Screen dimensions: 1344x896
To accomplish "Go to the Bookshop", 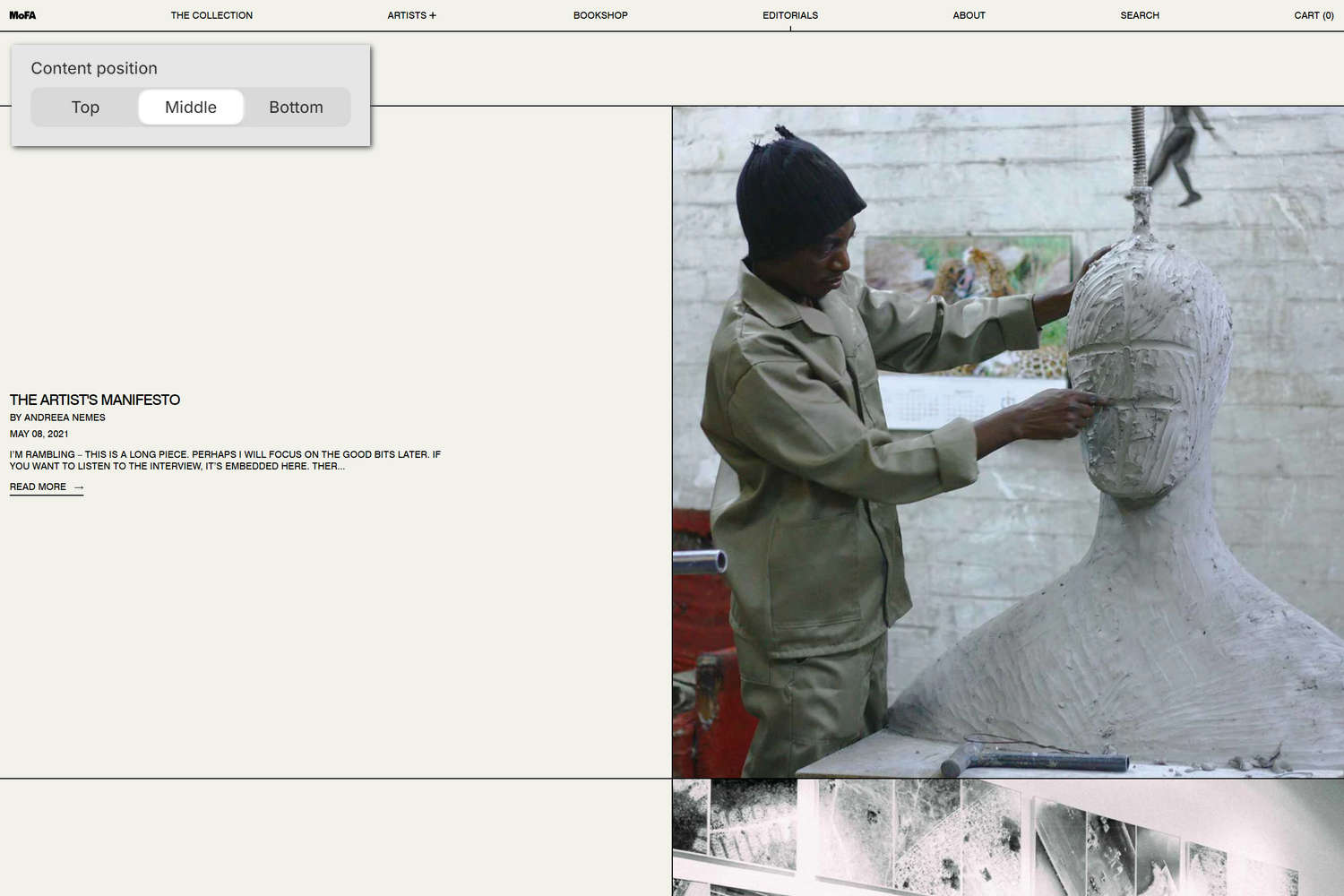I will [600, 15].
